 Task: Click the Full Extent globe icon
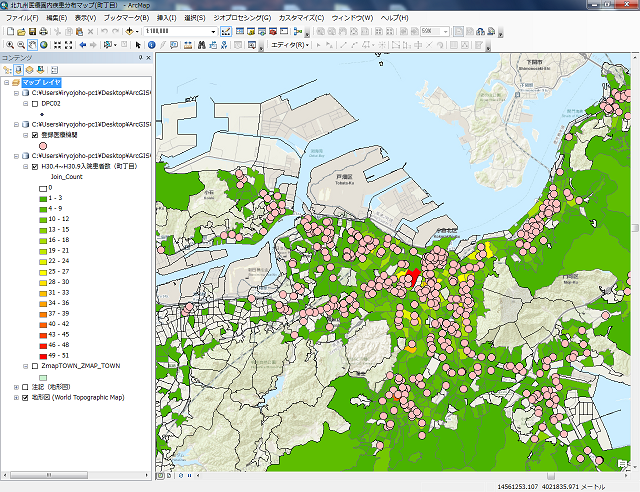click(x=45, y=45)
